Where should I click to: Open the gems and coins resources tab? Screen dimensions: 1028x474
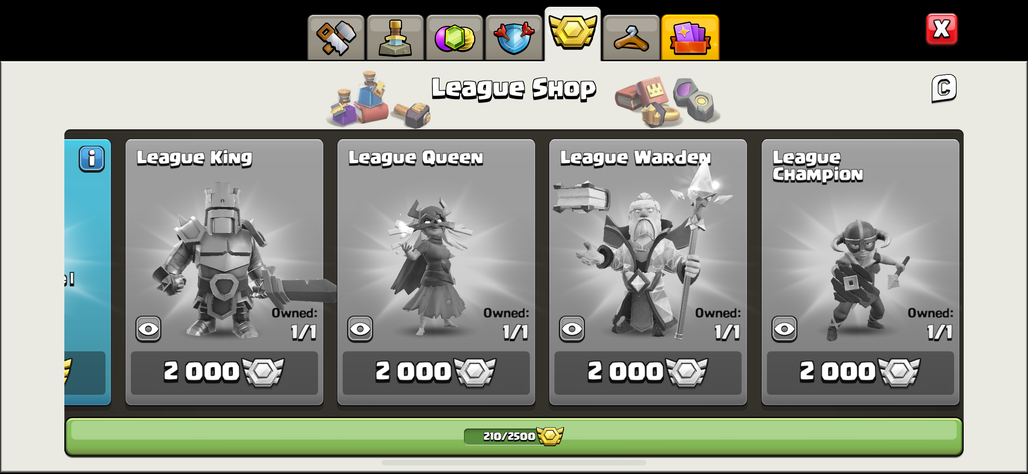tap(454, 37)
